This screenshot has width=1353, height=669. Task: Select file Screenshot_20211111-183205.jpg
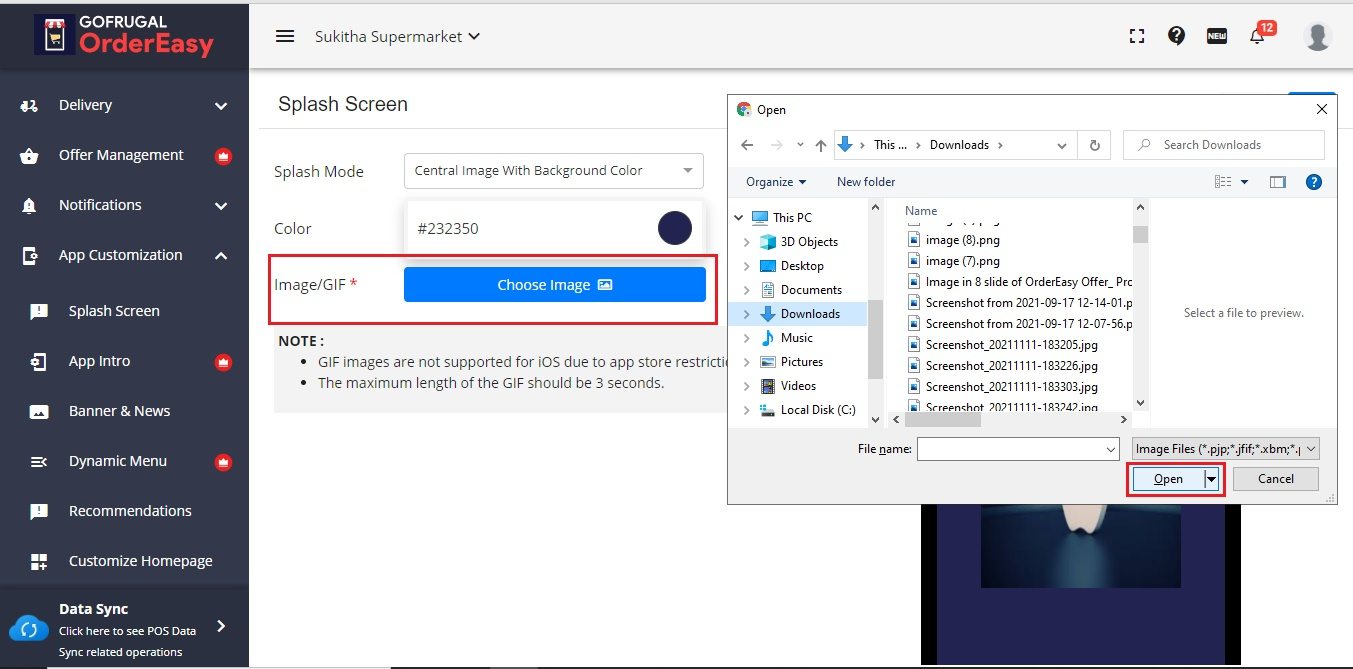tap(1012, 345)
